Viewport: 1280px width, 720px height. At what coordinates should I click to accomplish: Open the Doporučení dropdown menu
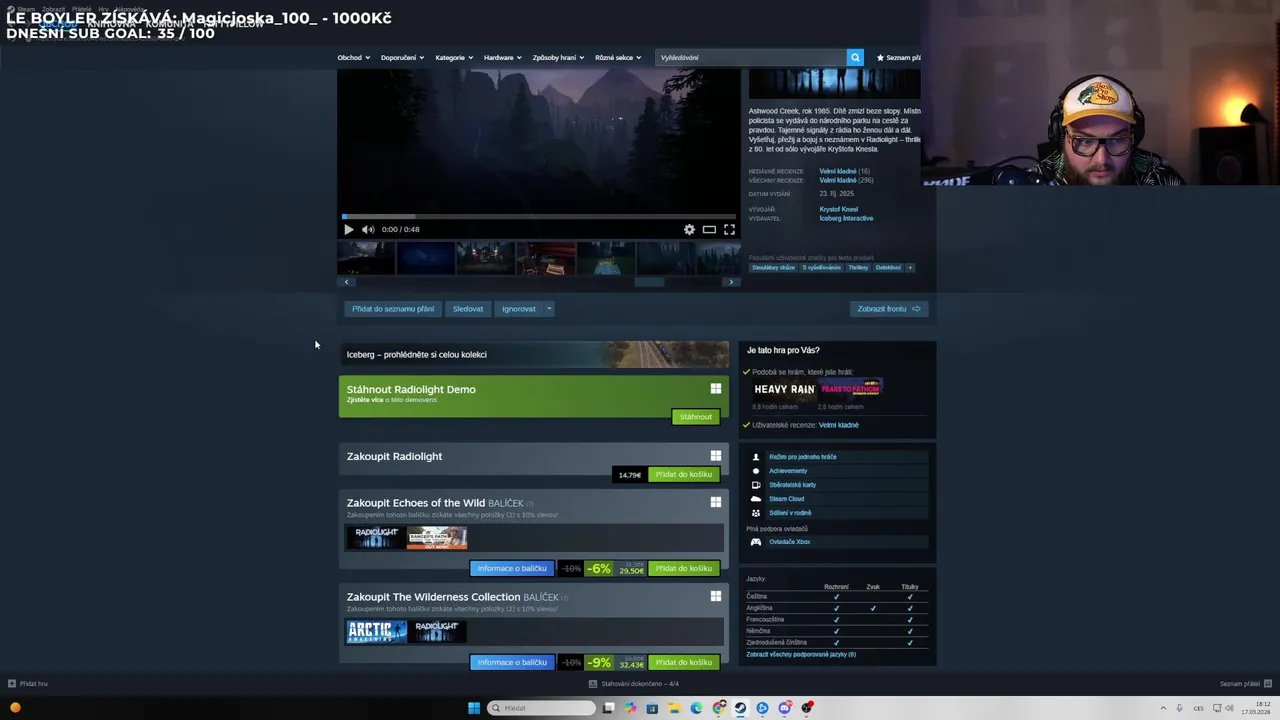tap(402, 57)
